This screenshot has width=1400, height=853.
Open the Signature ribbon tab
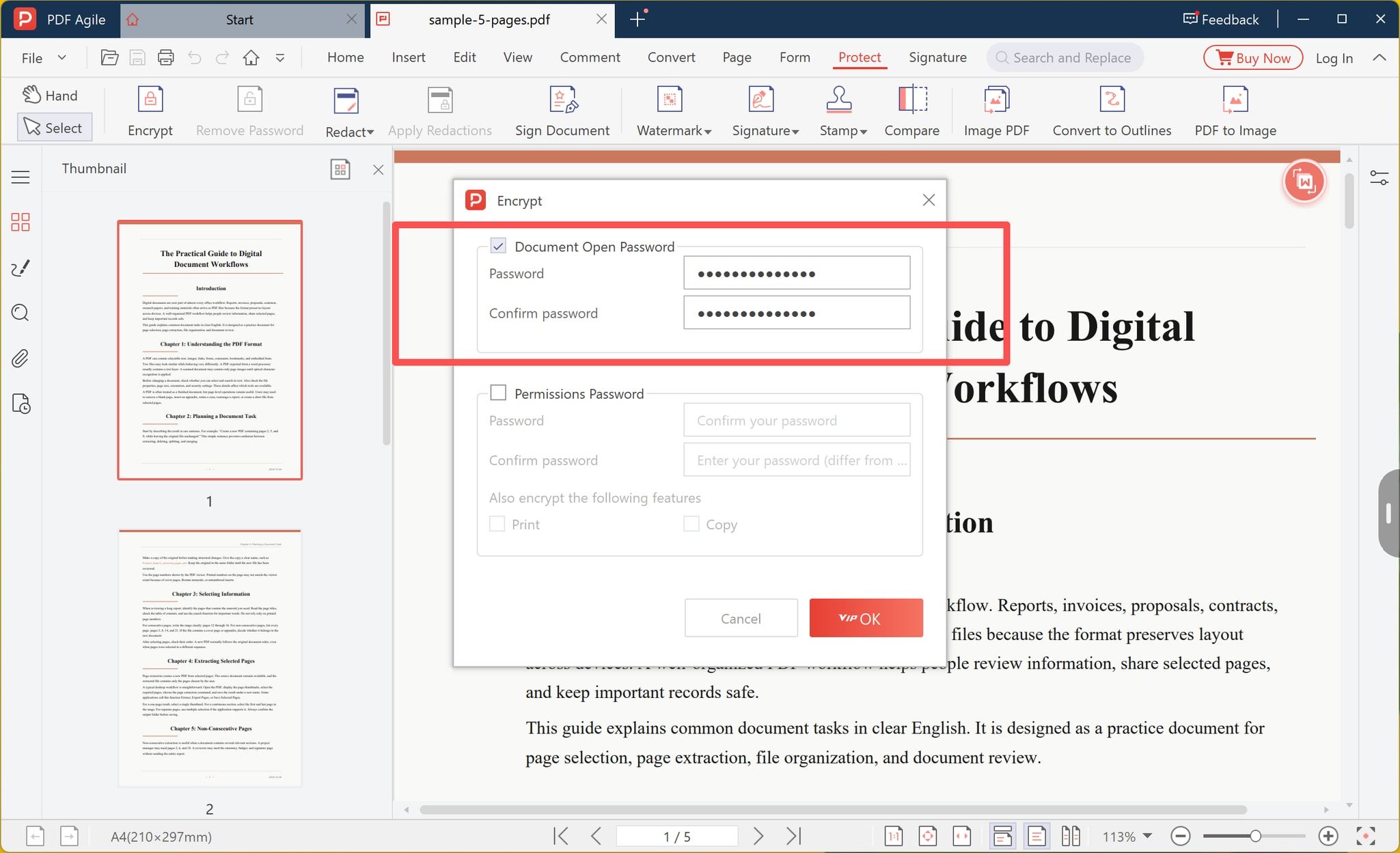tap(937, 58)
